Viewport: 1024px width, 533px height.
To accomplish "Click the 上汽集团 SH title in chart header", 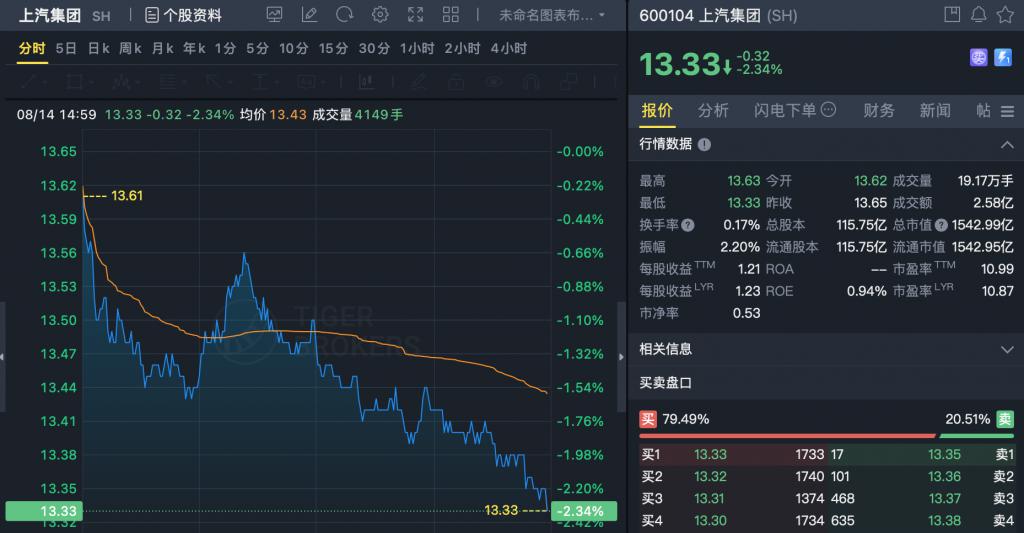I will tap(65, 15).
